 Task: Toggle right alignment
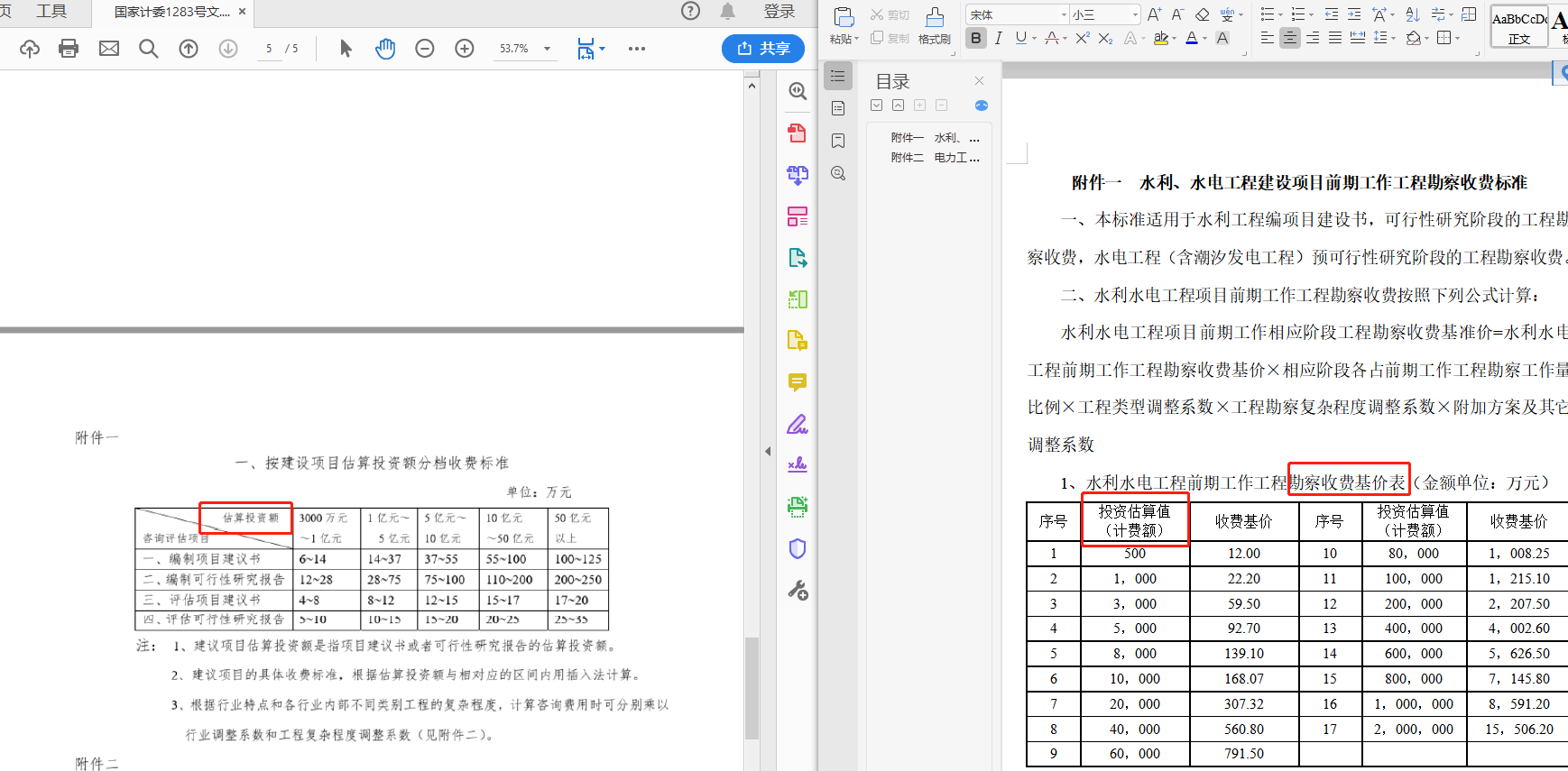tap(1313, 38)
